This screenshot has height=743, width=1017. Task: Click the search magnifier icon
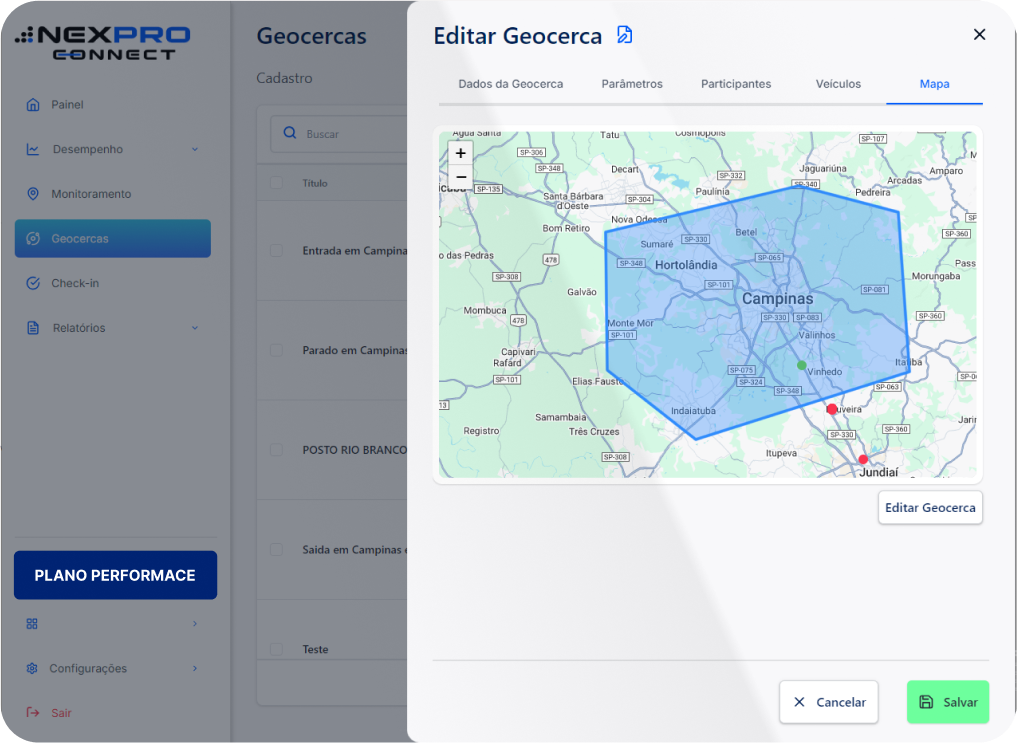click(290, 133)
